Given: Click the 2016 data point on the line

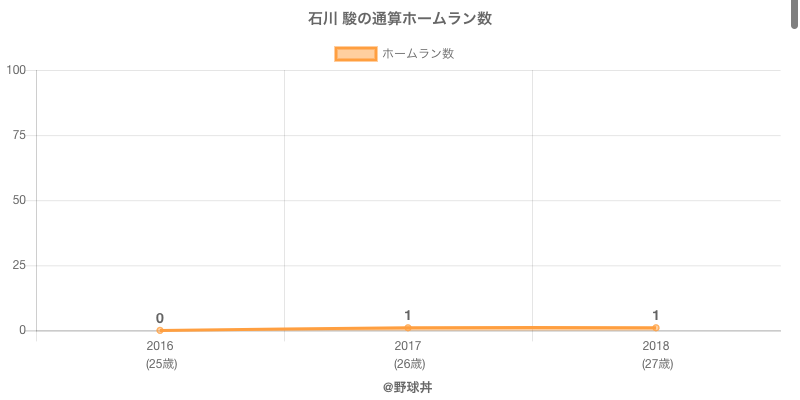Looking at the screenshot, I should pos(160,330).
